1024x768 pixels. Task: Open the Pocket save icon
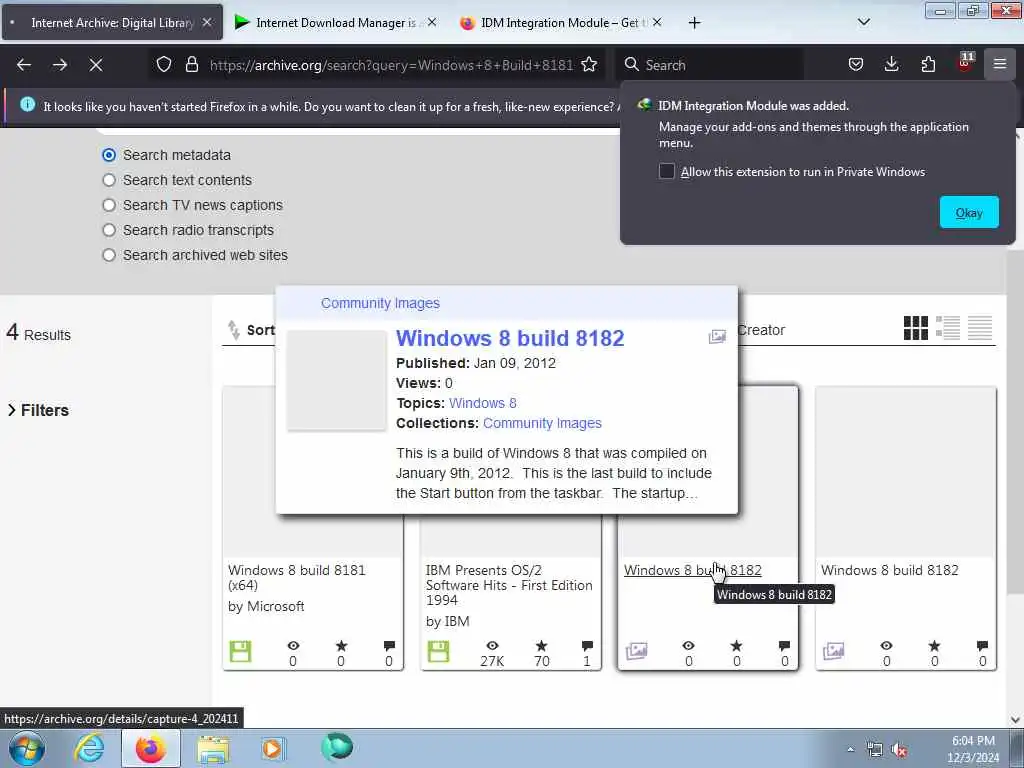click(856, 64)
